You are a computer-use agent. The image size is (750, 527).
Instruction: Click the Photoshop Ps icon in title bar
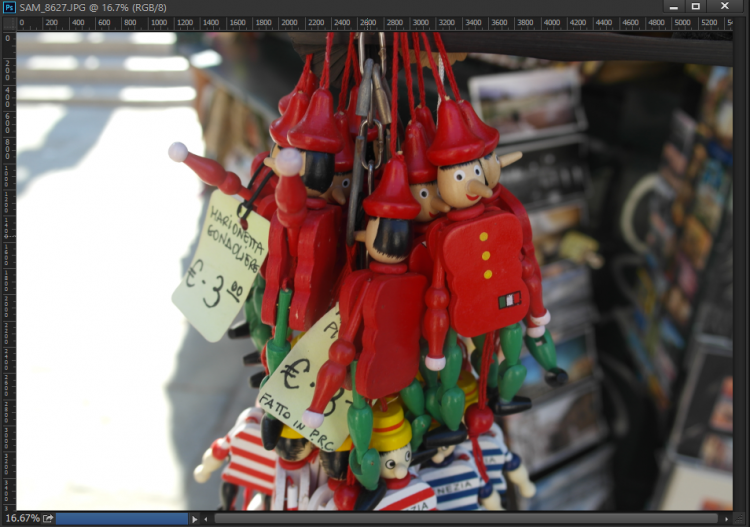click(x=9, y=7)
